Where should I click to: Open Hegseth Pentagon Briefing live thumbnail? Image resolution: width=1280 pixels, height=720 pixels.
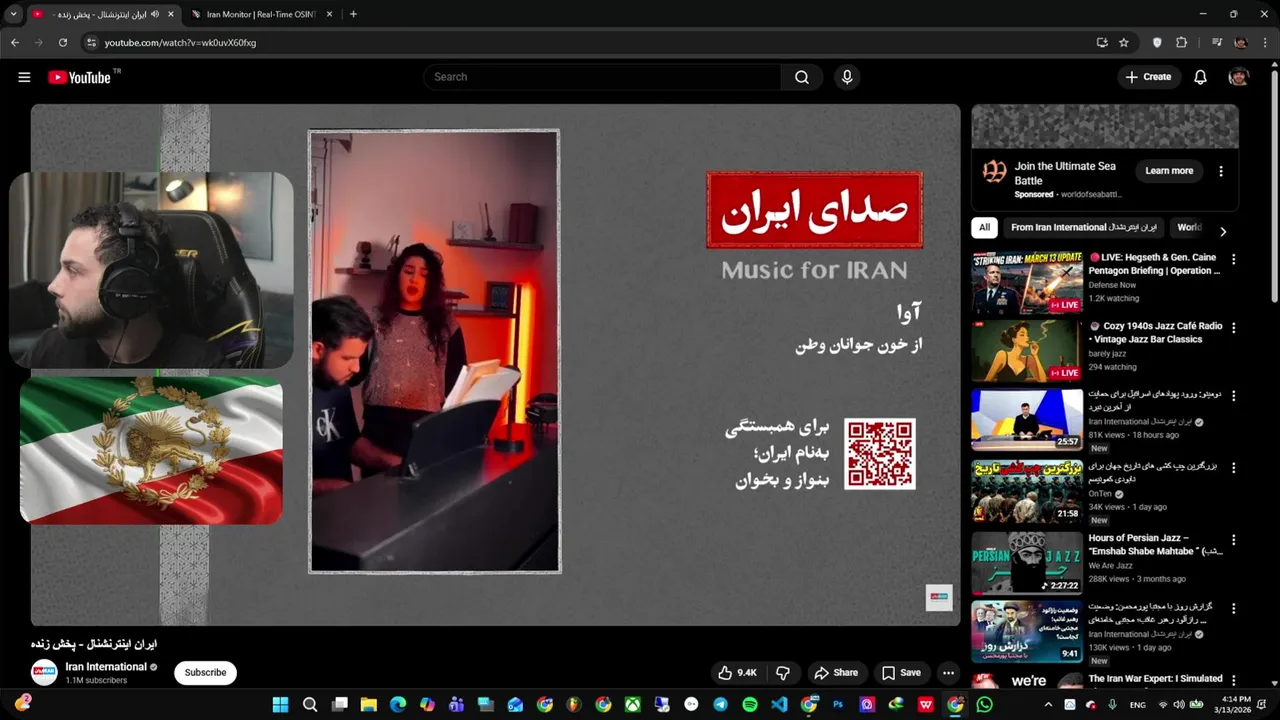click(x=1027, y=283)
